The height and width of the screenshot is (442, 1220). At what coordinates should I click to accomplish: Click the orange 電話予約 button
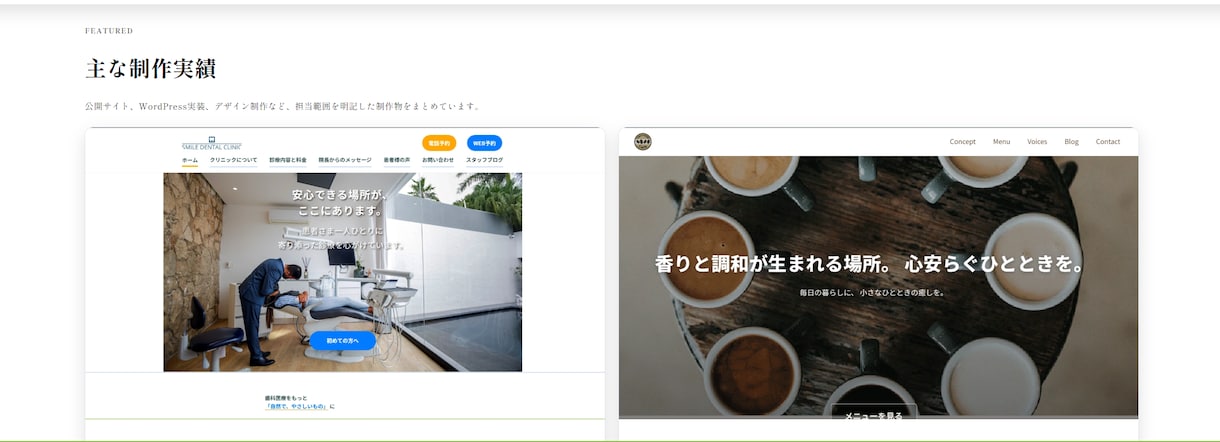tap(439, 143)
